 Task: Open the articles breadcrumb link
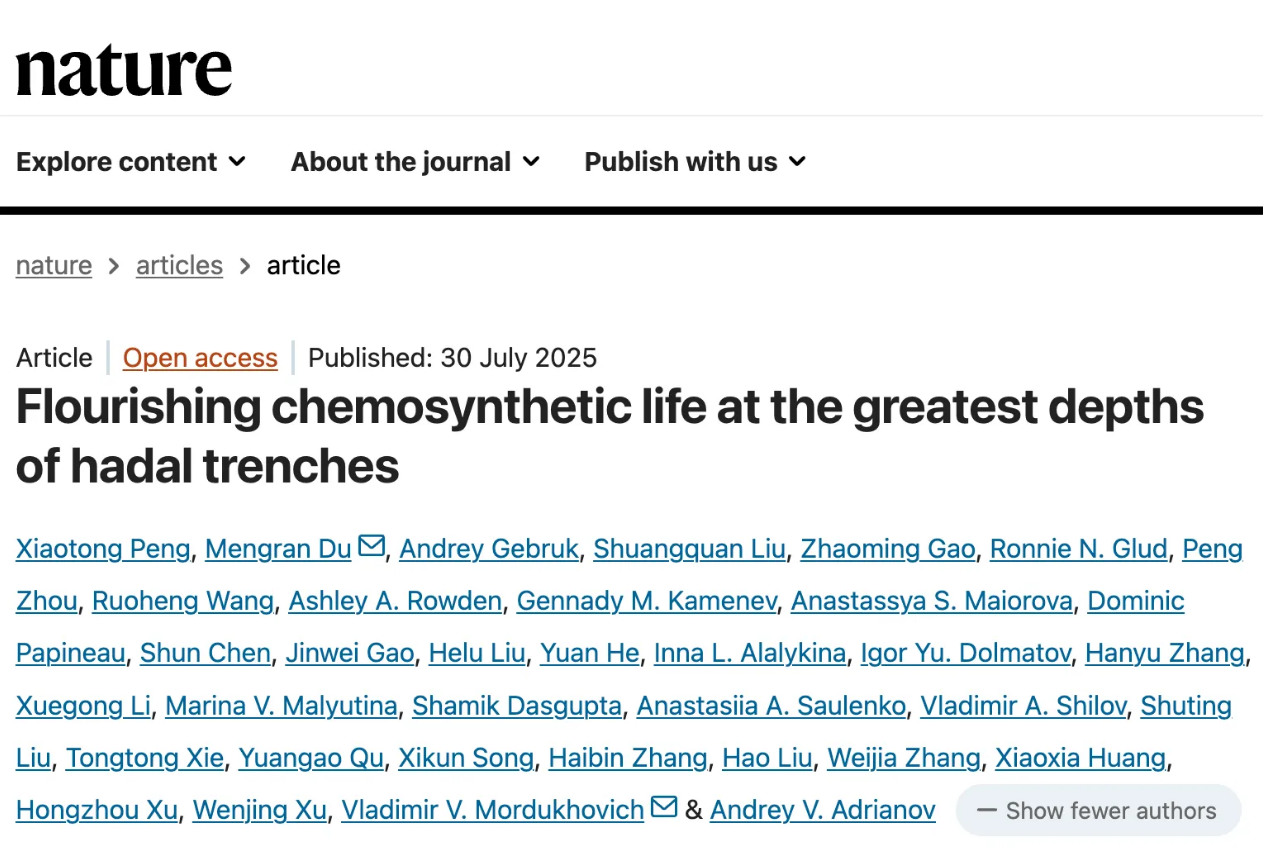pyautogui.click(x=179, y=265)
